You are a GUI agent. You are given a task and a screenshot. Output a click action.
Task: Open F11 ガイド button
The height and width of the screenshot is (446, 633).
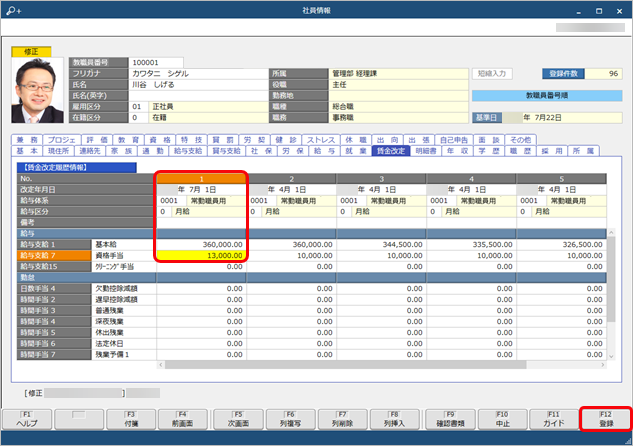pyautogui.click(x=553, y=419)
